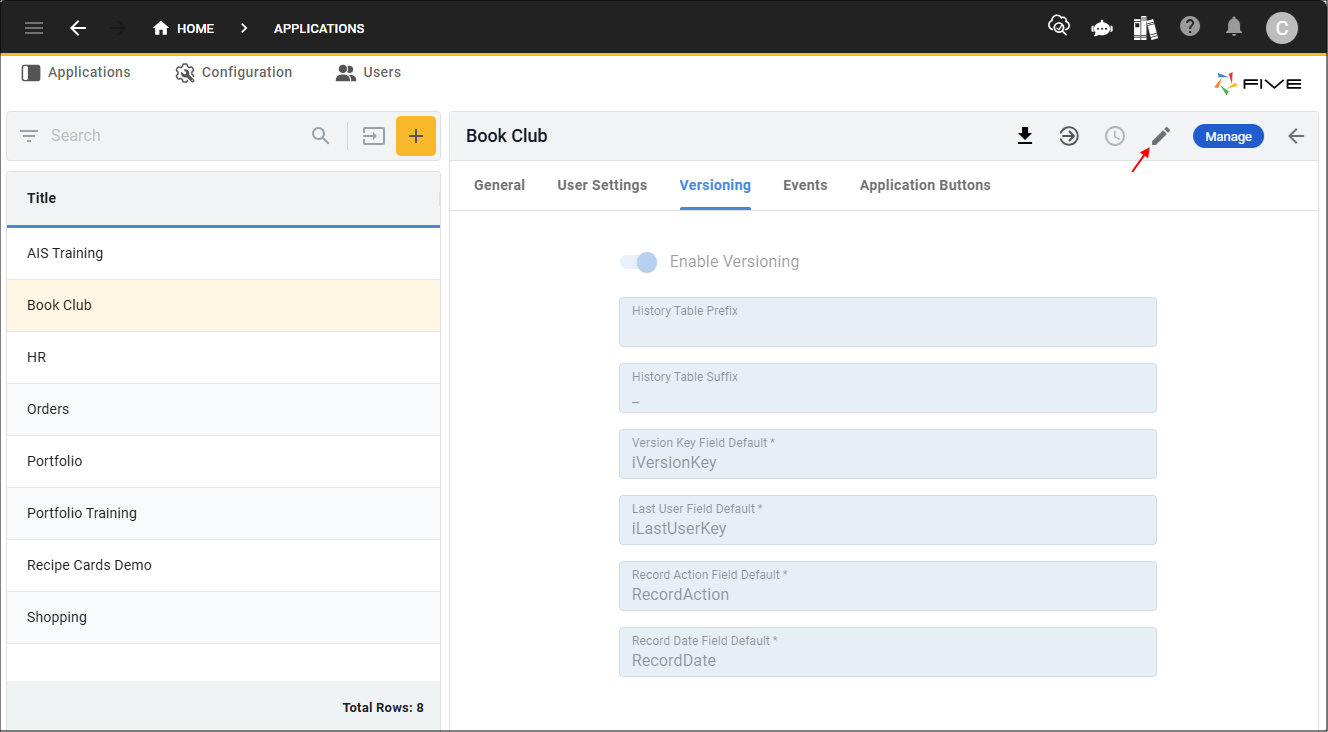The width and height of the screenshot is (1328, 732).
Task: Open the user avatar C
Action: pos(1281,28)
